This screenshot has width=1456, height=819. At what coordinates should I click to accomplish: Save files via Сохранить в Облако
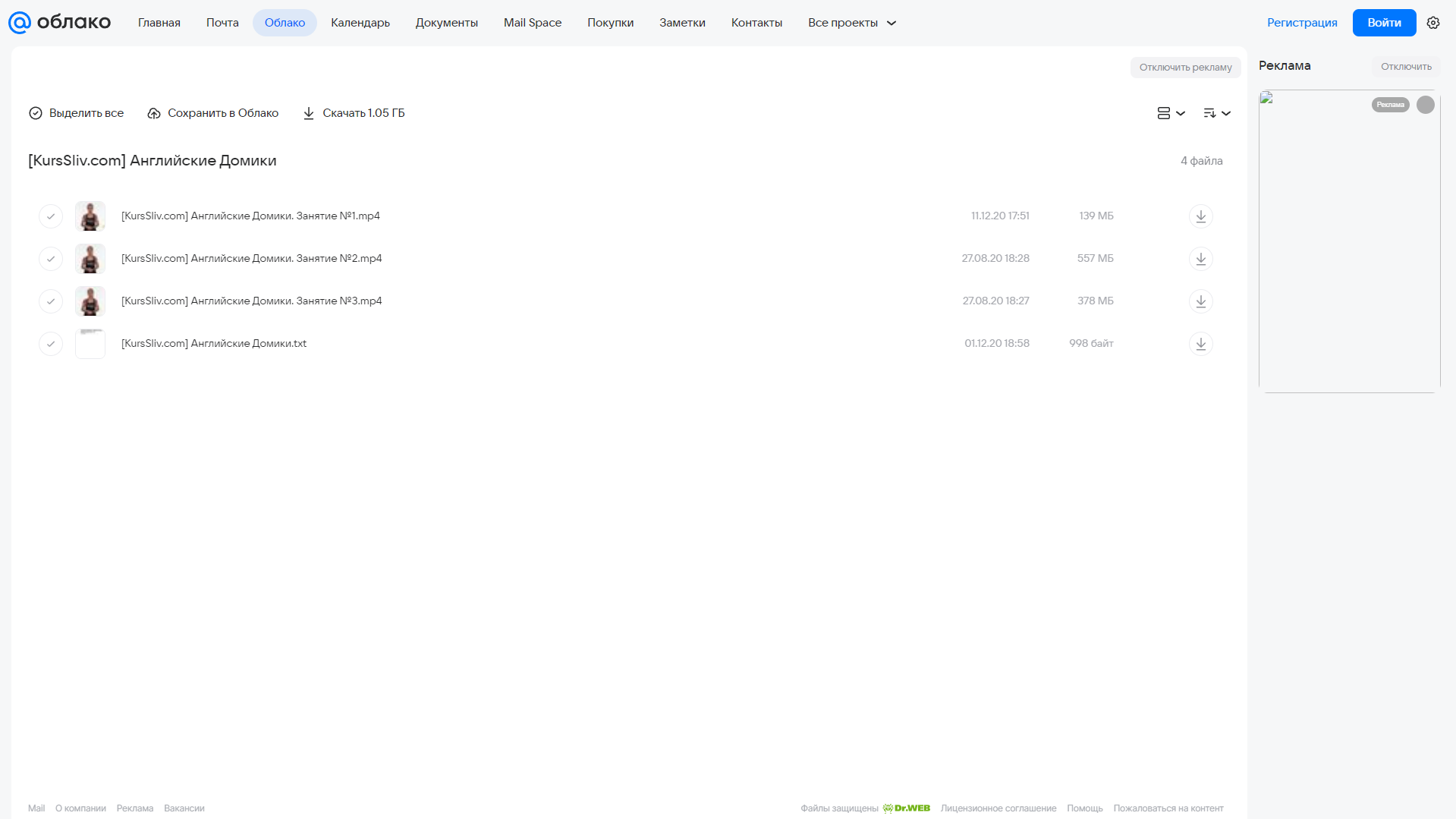(213, 113)
